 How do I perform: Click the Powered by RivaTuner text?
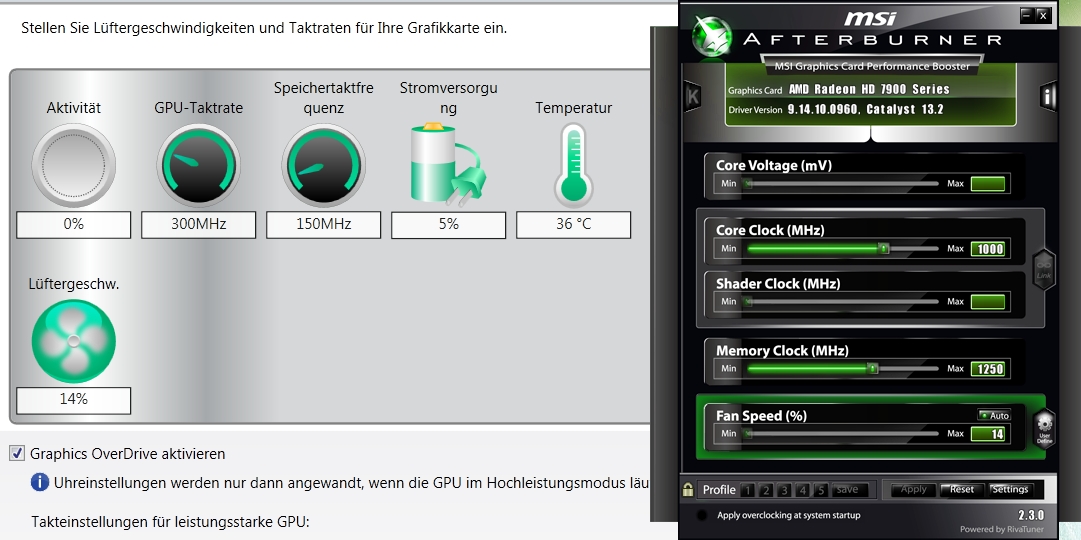[1002, 530]
